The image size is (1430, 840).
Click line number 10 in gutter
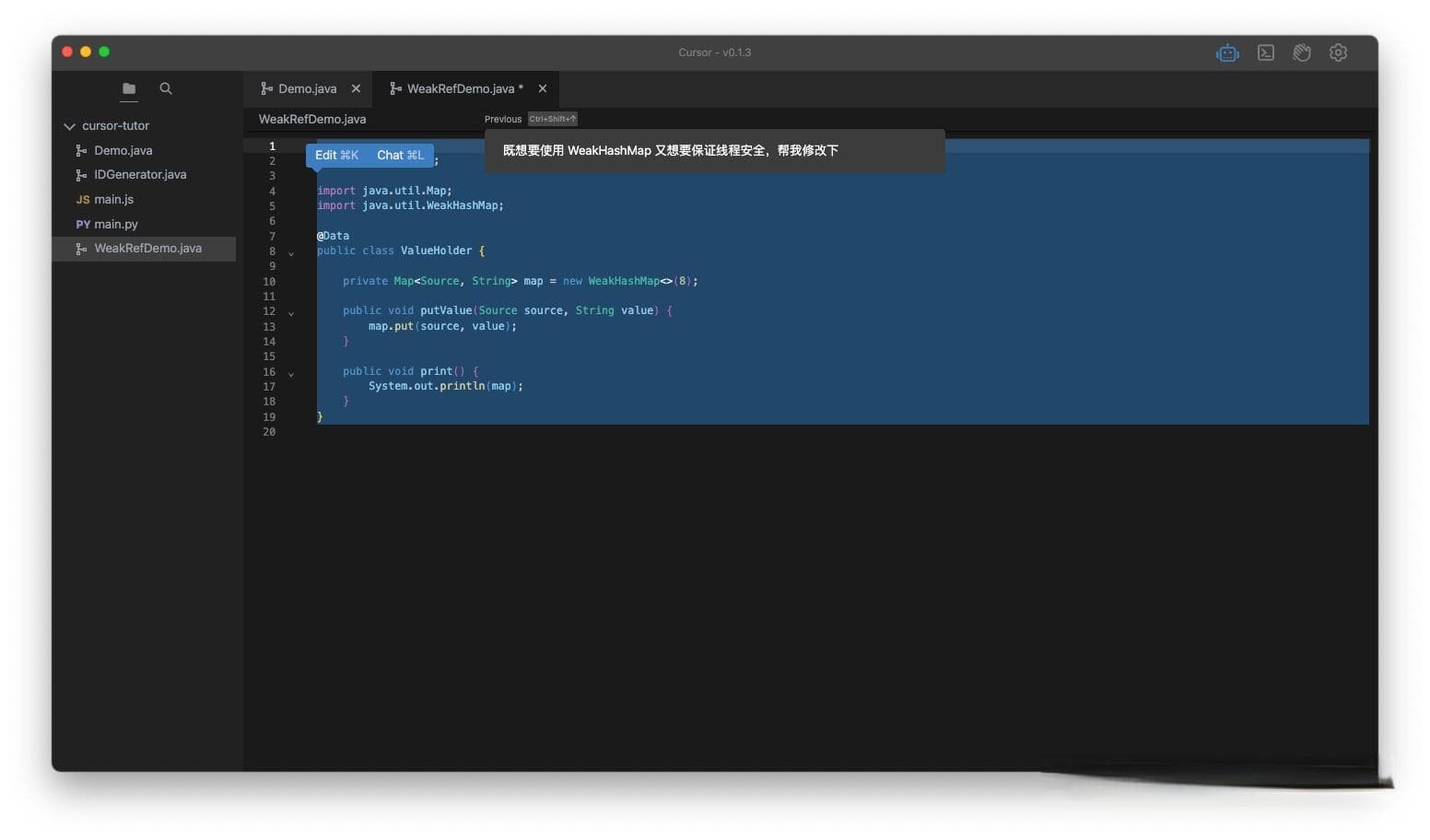[269, 281]
